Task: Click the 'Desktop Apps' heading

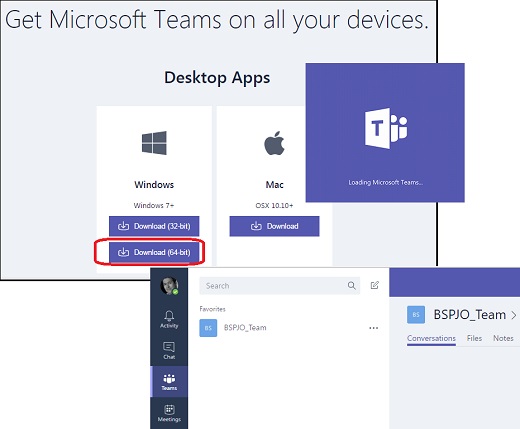Action: coord(217,78)
